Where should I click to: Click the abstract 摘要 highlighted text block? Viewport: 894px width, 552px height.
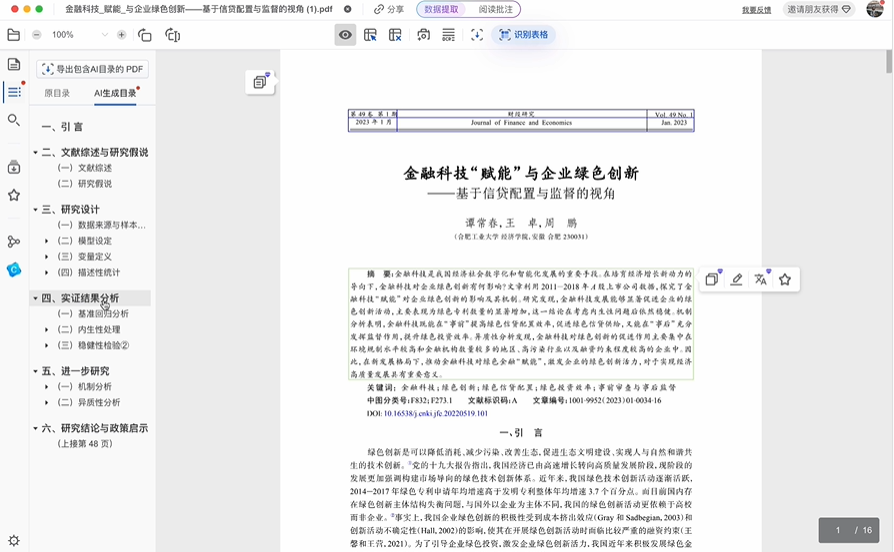[x=521, y=324]
